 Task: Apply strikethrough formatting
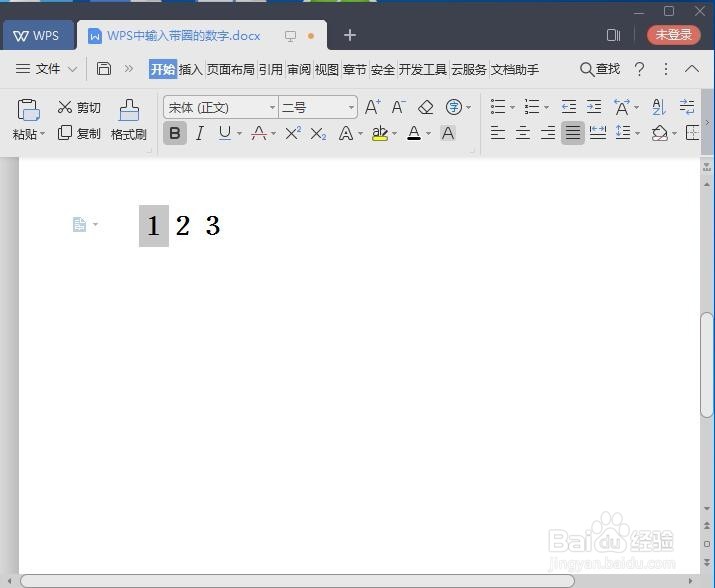pyautogui.click(x=259, y=133)
